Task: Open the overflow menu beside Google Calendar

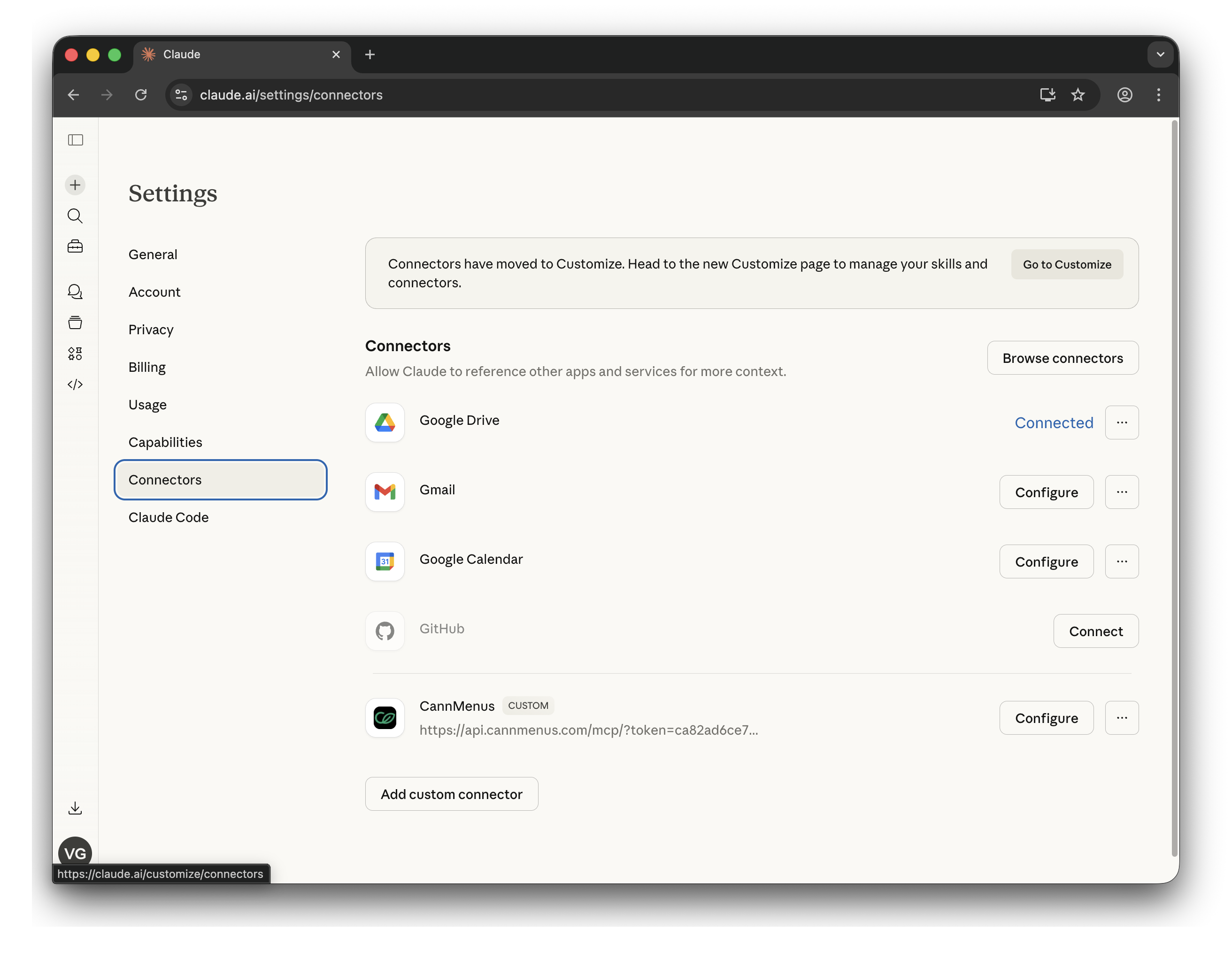Action: click(1122, 561)
